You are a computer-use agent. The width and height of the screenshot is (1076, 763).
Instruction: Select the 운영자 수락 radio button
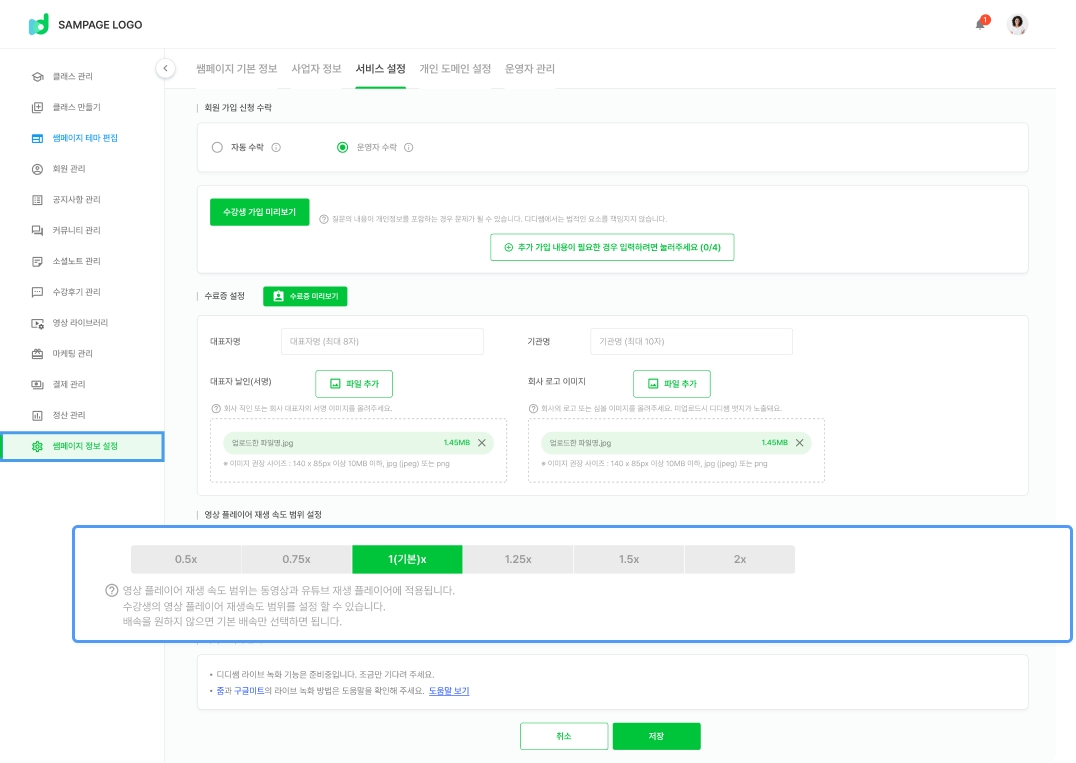343,147
